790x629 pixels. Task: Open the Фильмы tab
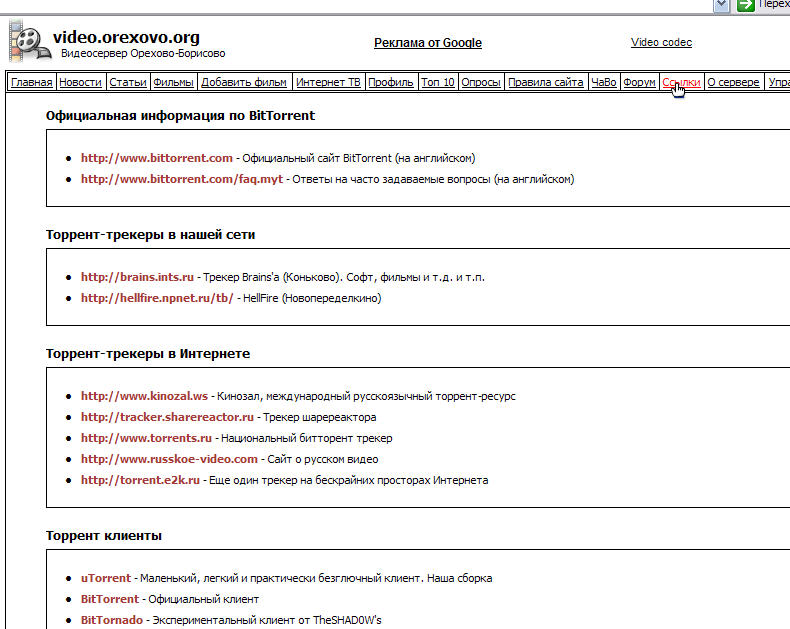click(173, 82)
